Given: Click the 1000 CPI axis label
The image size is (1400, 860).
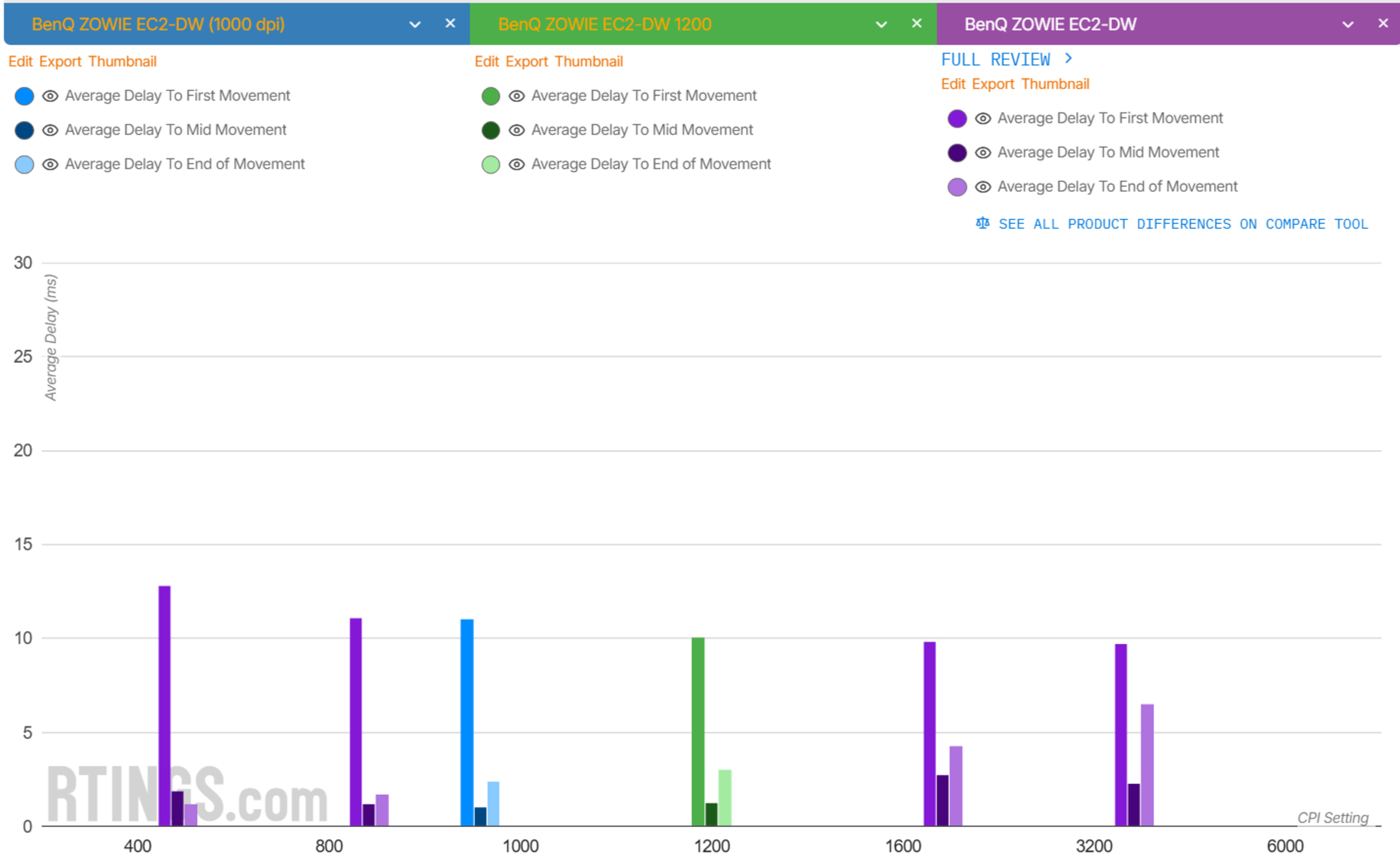Looking at the screenshot, I should coord(521,846).
